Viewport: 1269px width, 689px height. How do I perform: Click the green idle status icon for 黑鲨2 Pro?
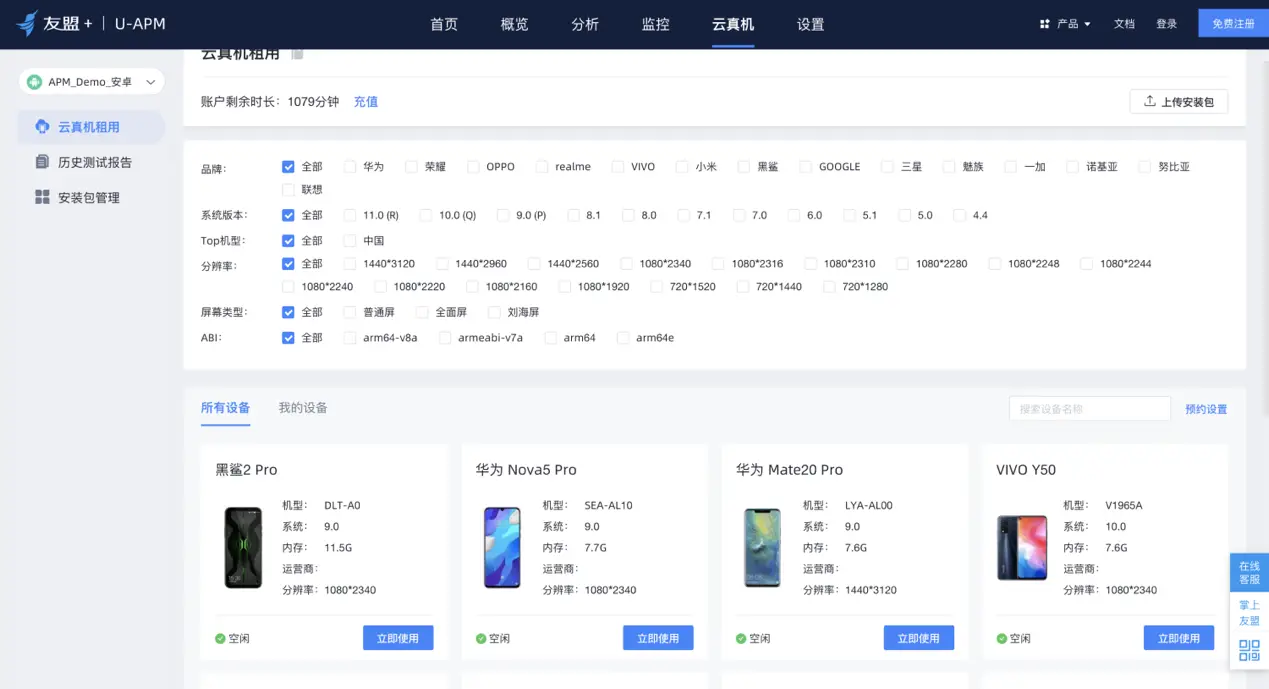[220, 638]
